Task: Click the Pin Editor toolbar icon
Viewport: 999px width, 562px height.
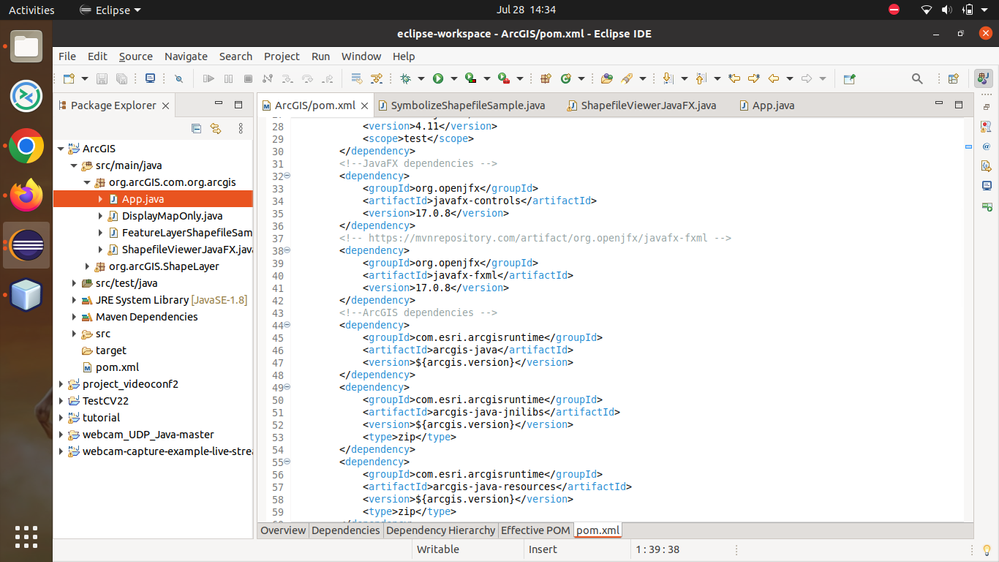Action: point(849,78)
